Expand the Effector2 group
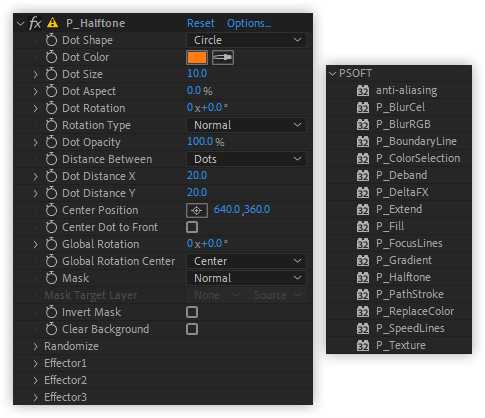Image resolution: width=485 pixels, height=418 pixels. (x=36, y=380)
